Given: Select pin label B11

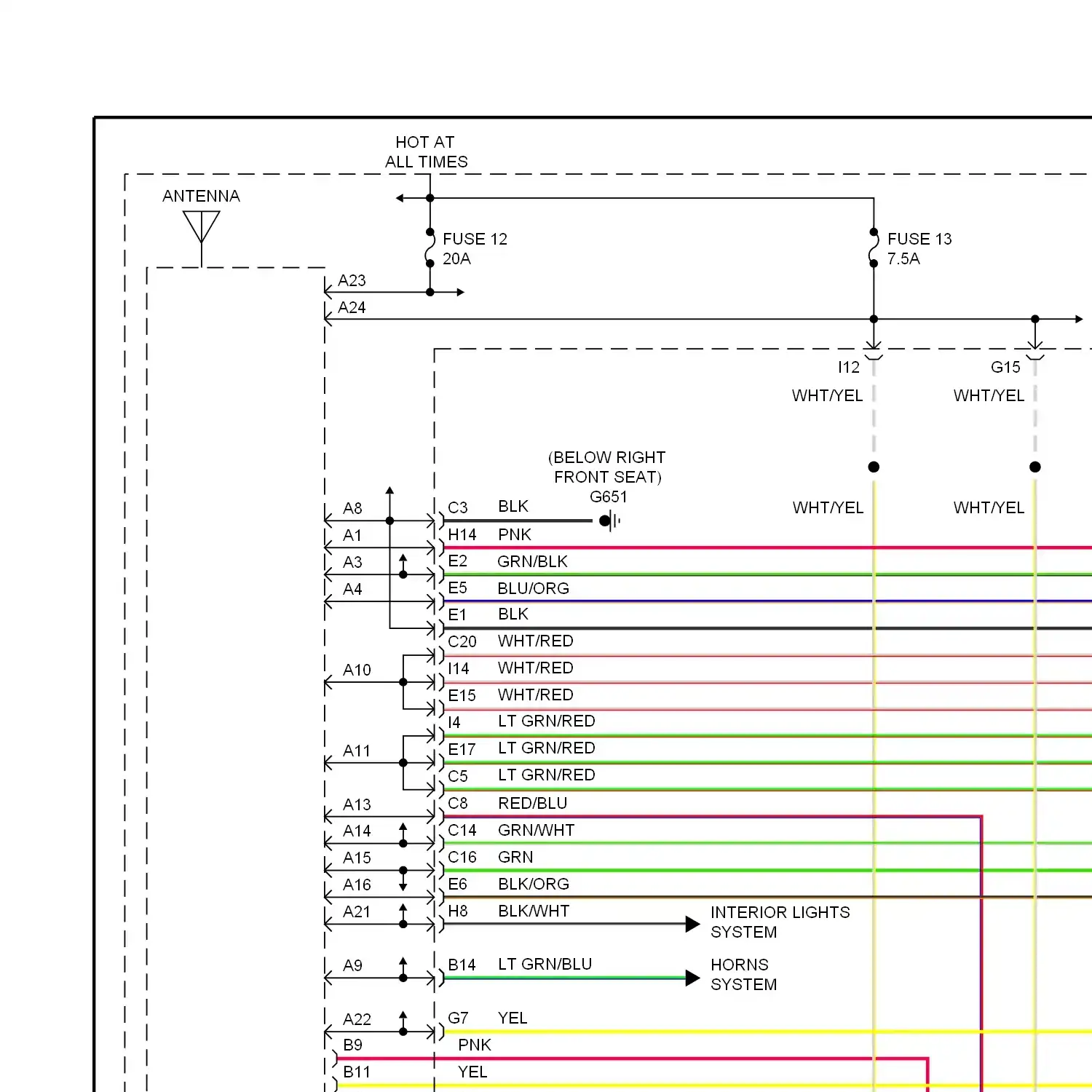Looking at the screenshot, I should (357, 1072).
